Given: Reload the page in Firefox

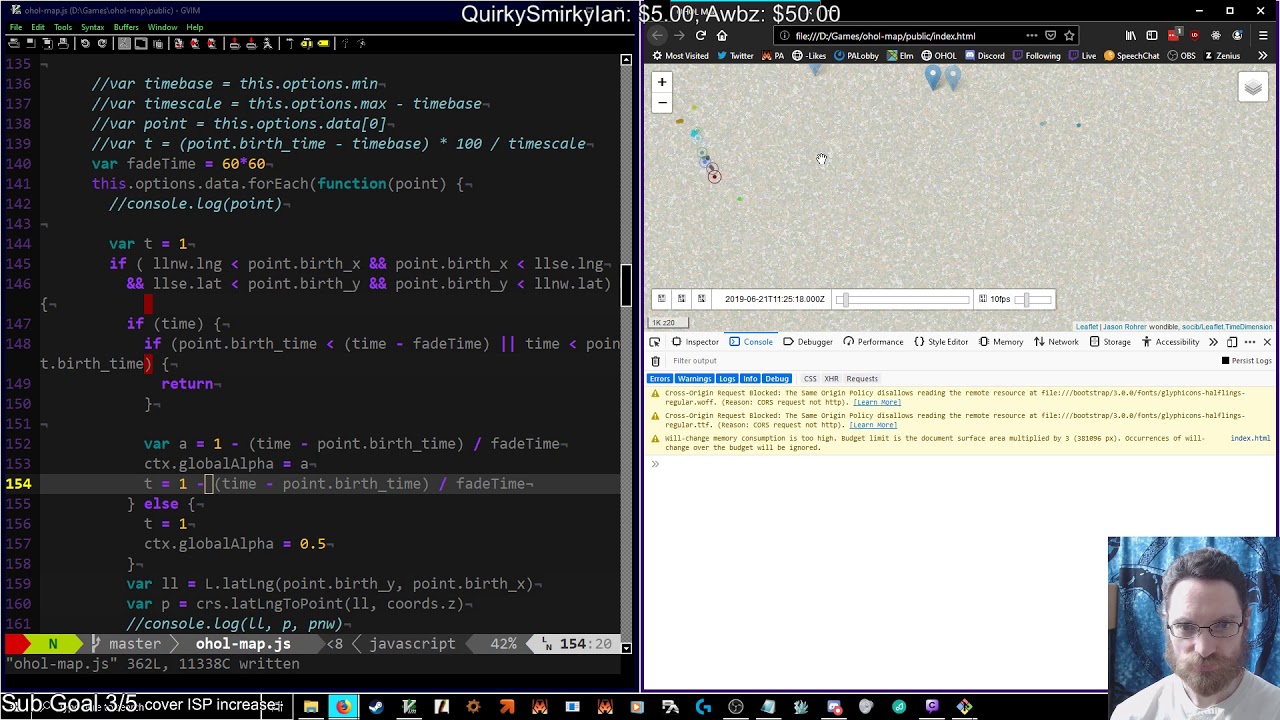Looking at the screenshot, I should coord(701,35).
